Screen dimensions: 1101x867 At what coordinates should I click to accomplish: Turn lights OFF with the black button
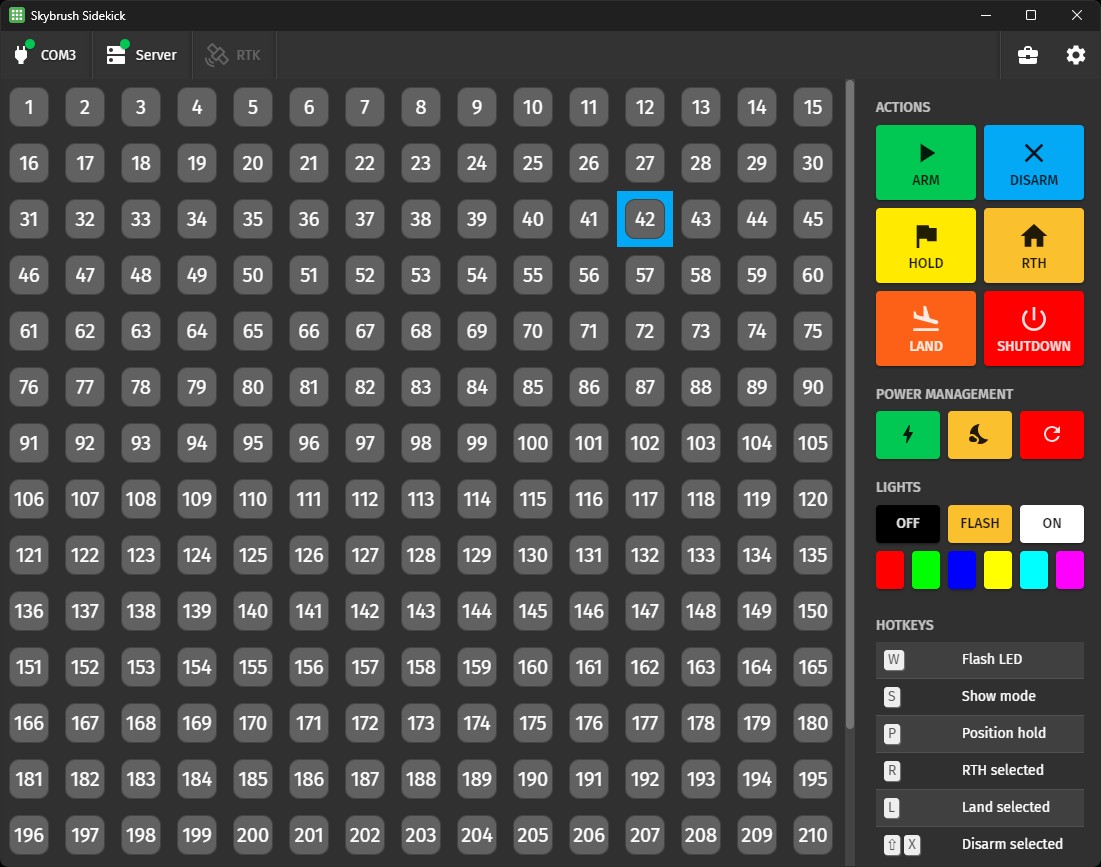pyautogui.click(x=907, y=523)
